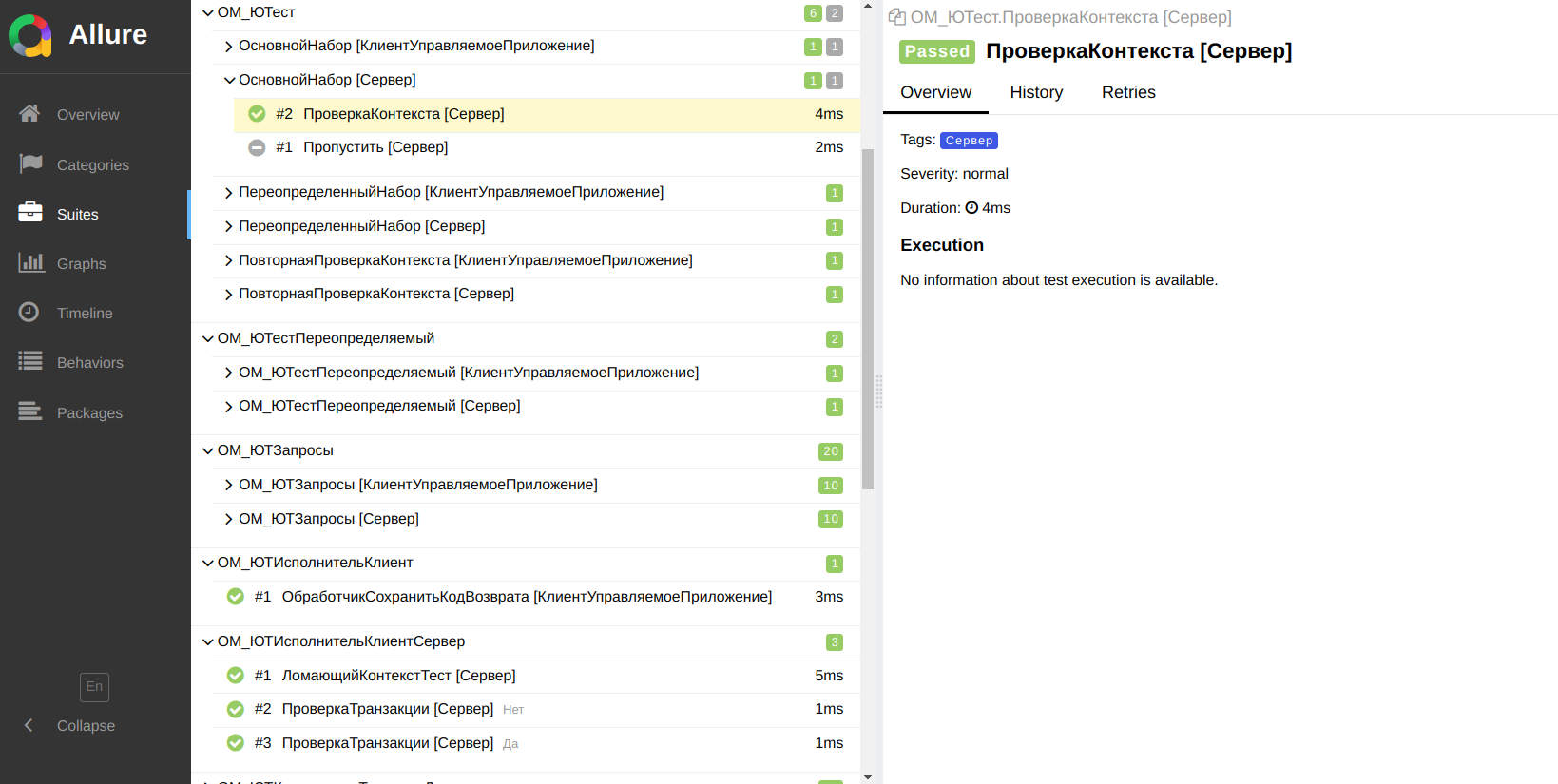Select test #1 Пропустить [Сервер]
Screen dimensions: 1558x784
tap(547, 147)
